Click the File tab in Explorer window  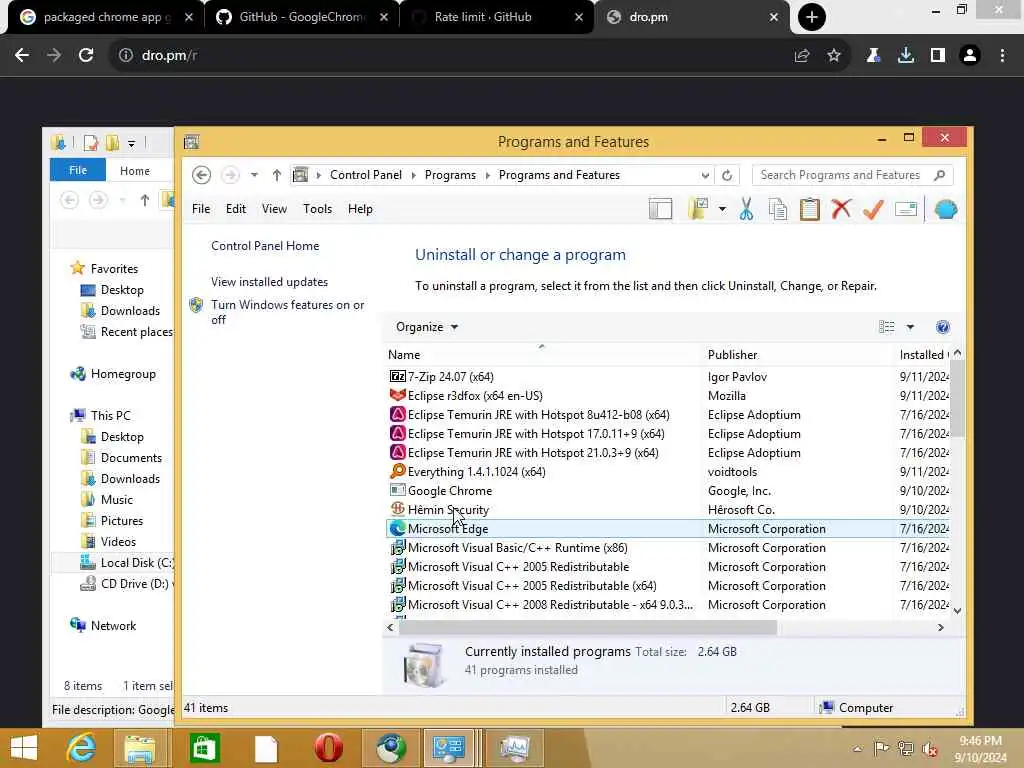pos(78,170)
